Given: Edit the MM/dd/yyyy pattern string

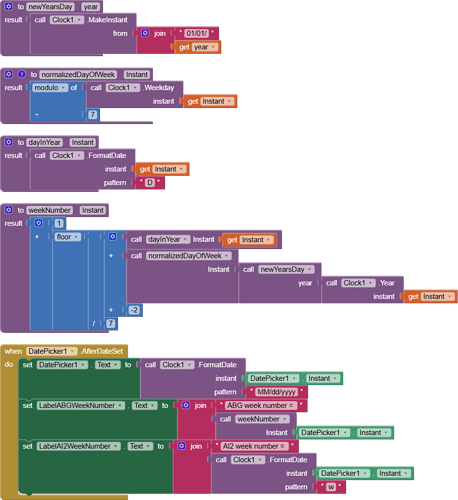Looking at the screenshot, I should pos(276,392).
